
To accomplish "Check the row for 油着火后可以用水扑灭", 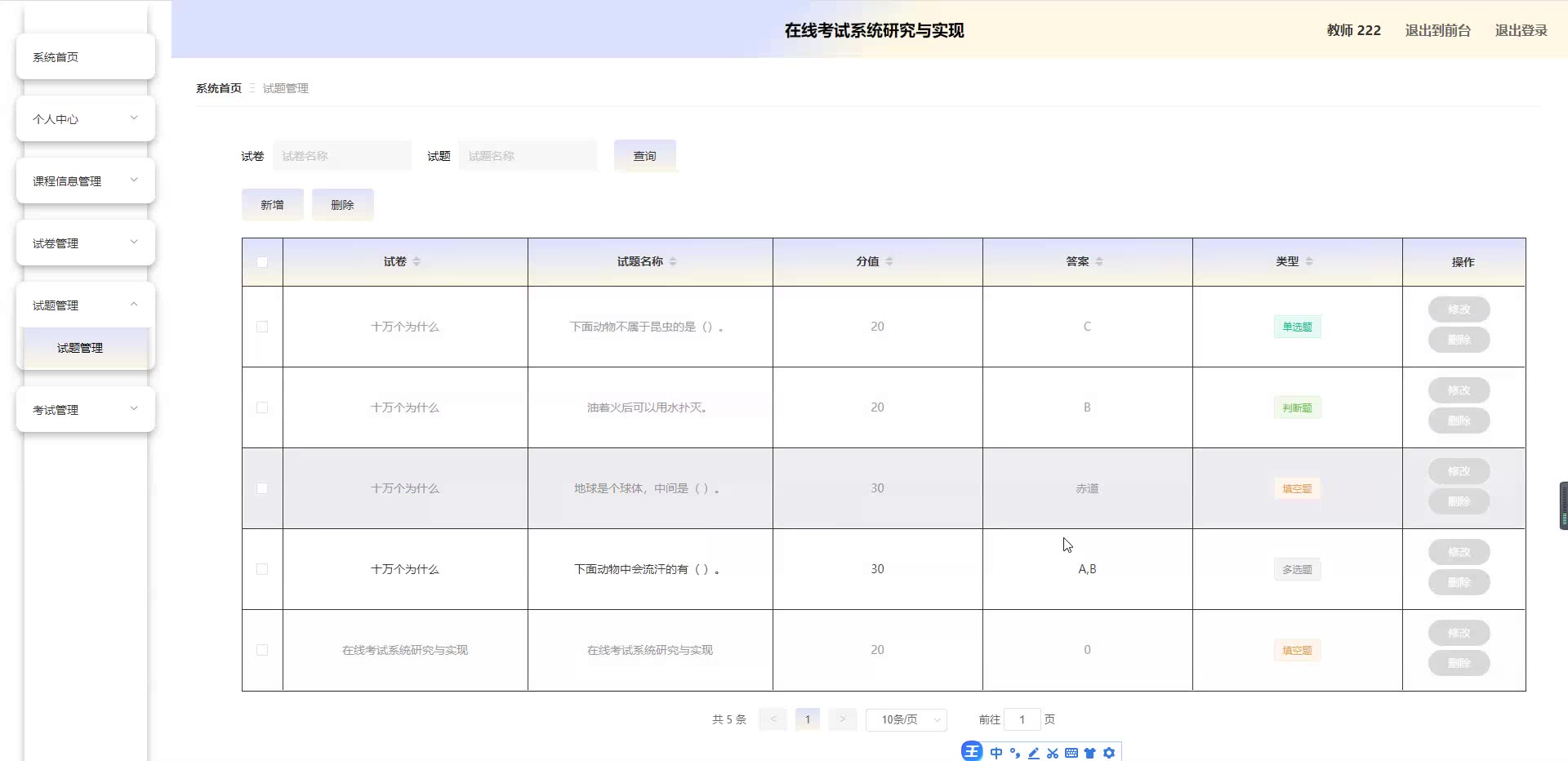I will [262, 407].
